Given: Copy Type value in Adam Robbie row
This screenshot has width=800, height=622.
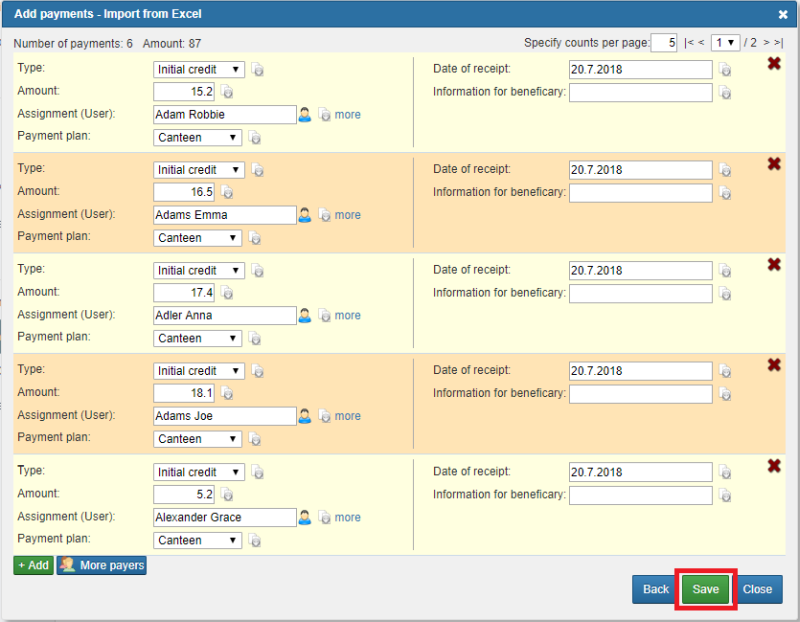Looking at the screenshot, I should point(258,69).
